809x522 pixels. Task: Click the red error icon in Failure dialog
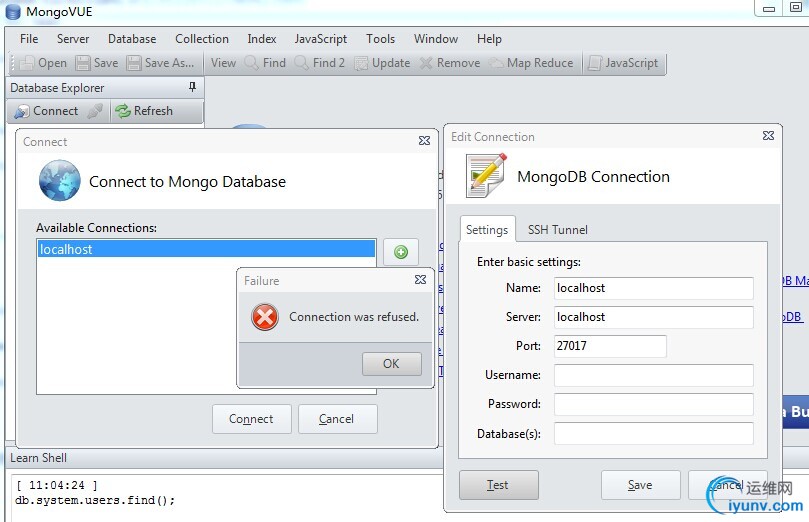(x=265, y=317)
